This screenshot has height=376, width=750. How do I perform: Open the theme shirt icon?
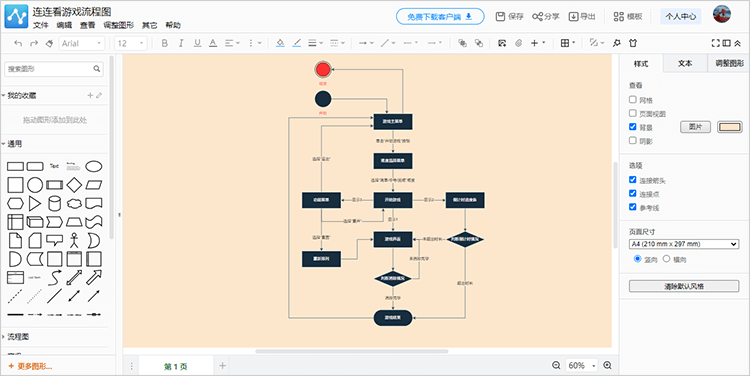point(633,43)
